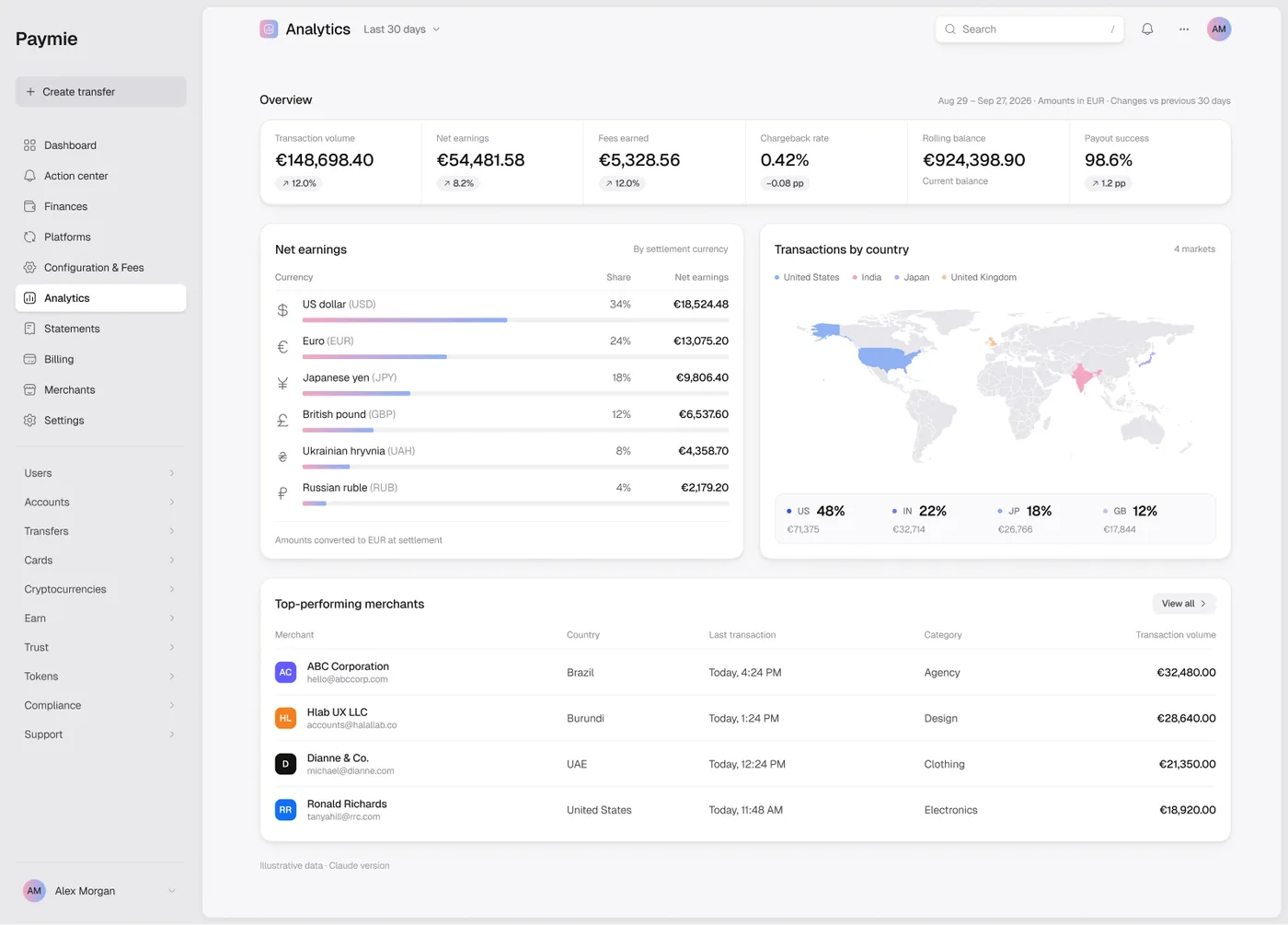Open the three-dot more options menu
The width and height of the screenshot is (1288, 925).
[1184, 29]
